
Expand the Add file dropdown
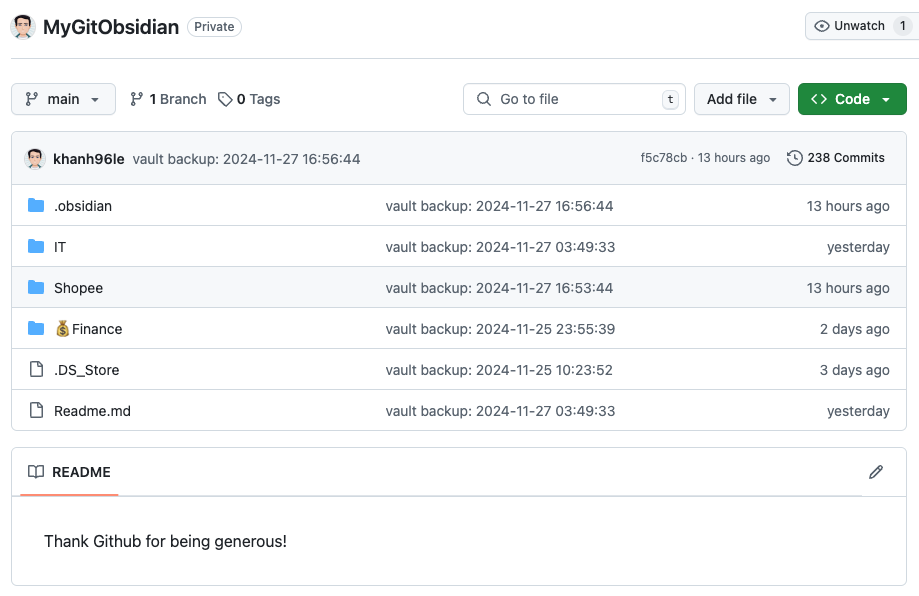pyautogui.click(x=741, y=99)
